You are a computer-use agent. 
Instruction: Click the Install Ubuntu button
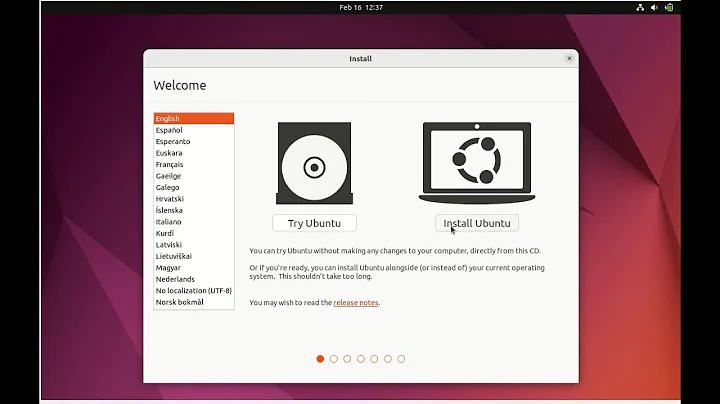tap(477, 223)
